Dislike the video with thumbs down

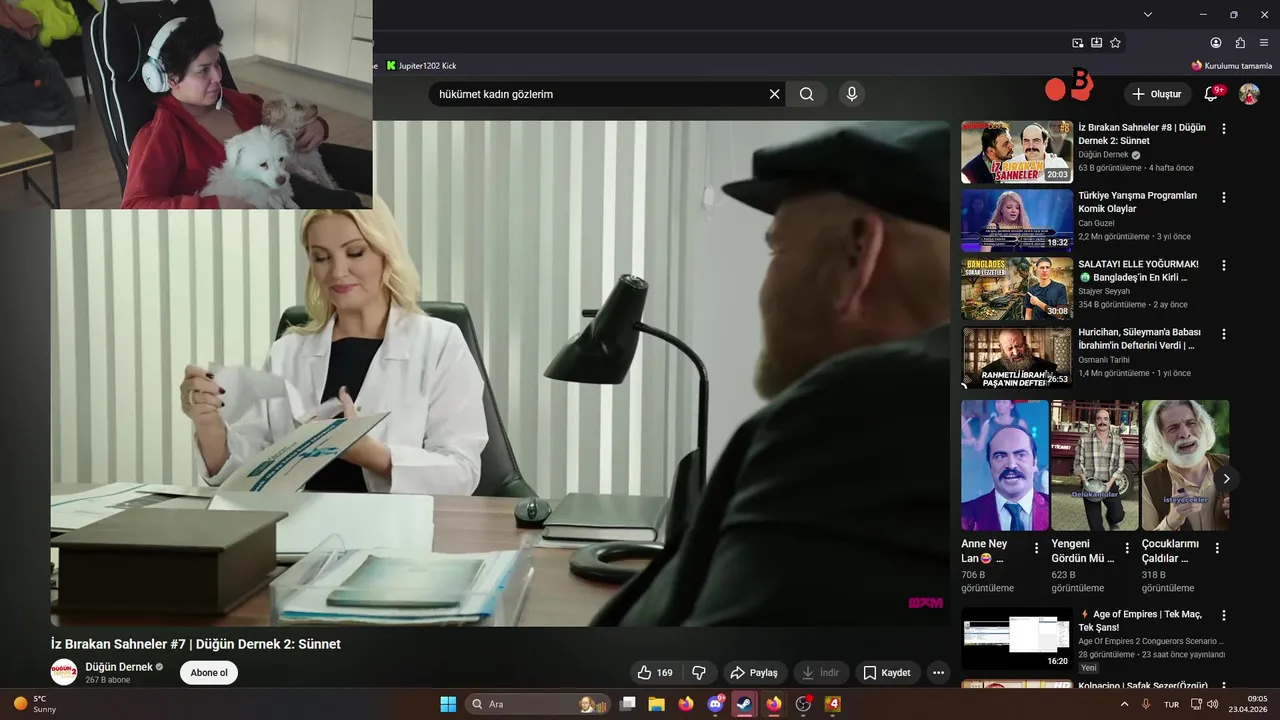(699, 673)
